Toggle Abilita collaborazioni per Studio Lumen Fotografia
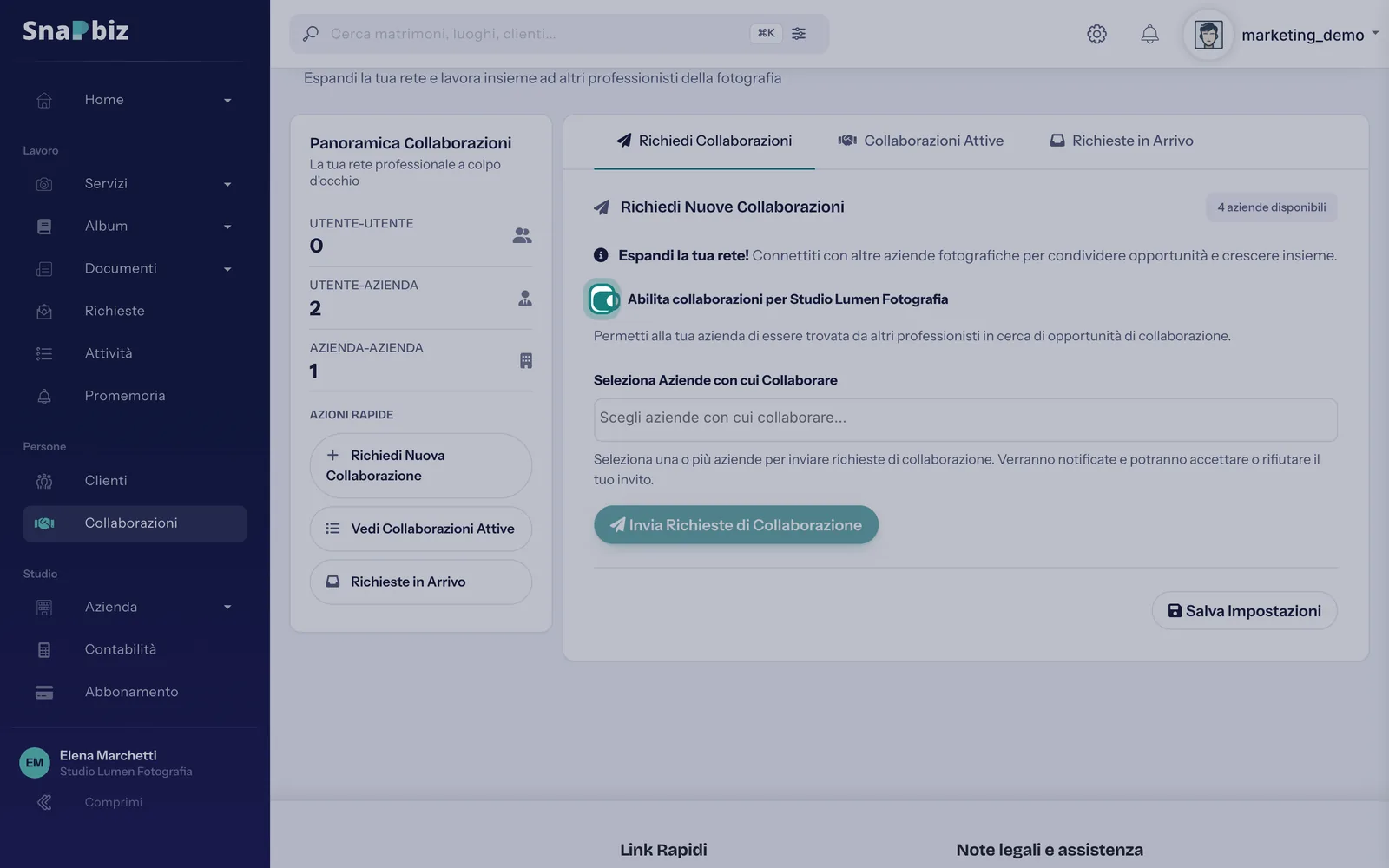The width and height of the screenshot is (1389, 868). click(603, 299)
